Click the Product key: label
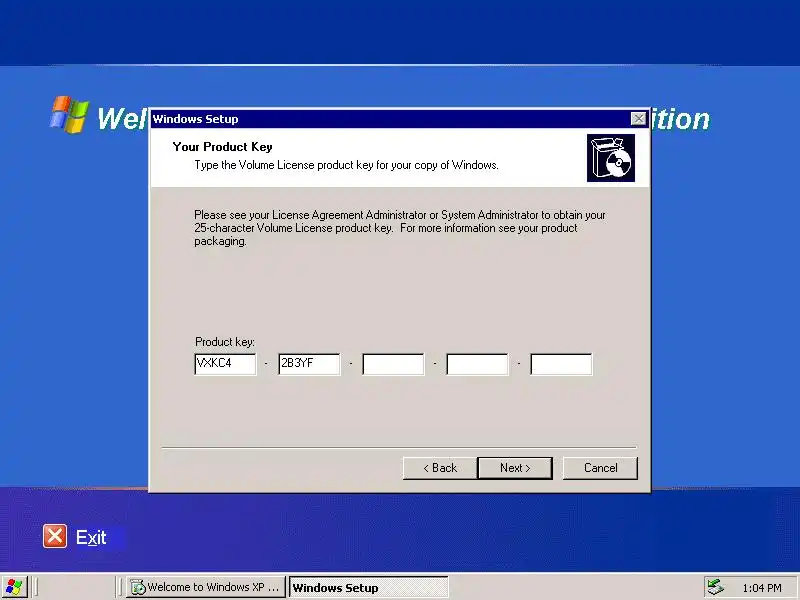The image size is (800, 600). [225, 342]
